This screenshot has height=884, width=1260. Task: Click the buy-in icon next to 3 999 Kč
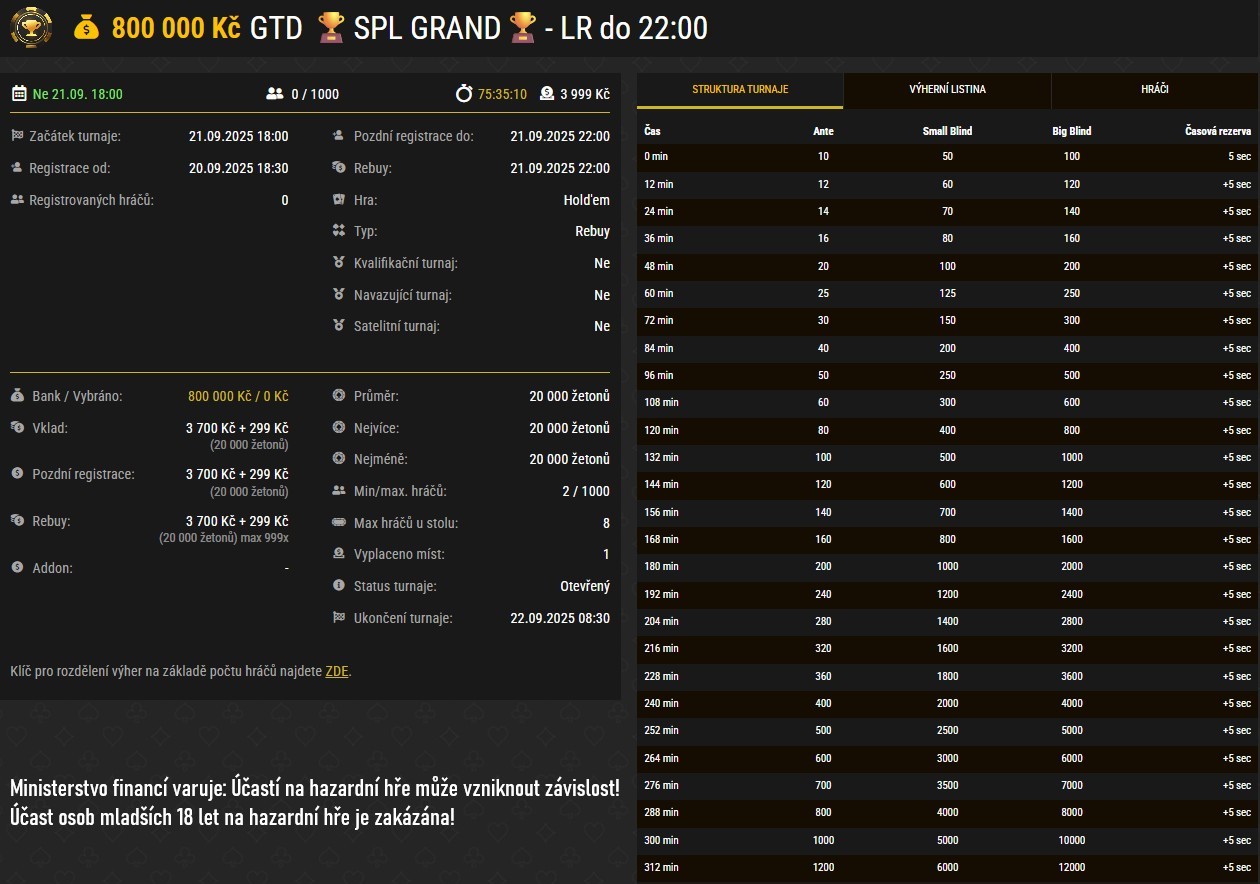(x=547, y=94)
